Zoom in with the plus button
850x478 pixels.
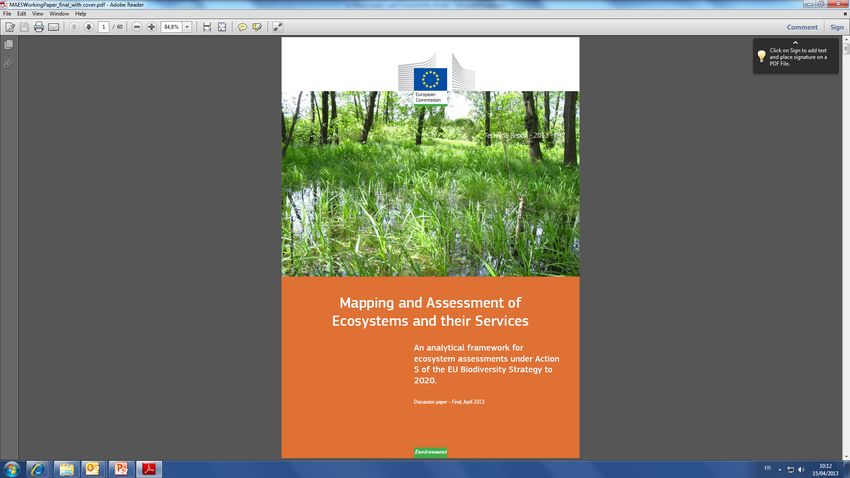pos(151,27)
